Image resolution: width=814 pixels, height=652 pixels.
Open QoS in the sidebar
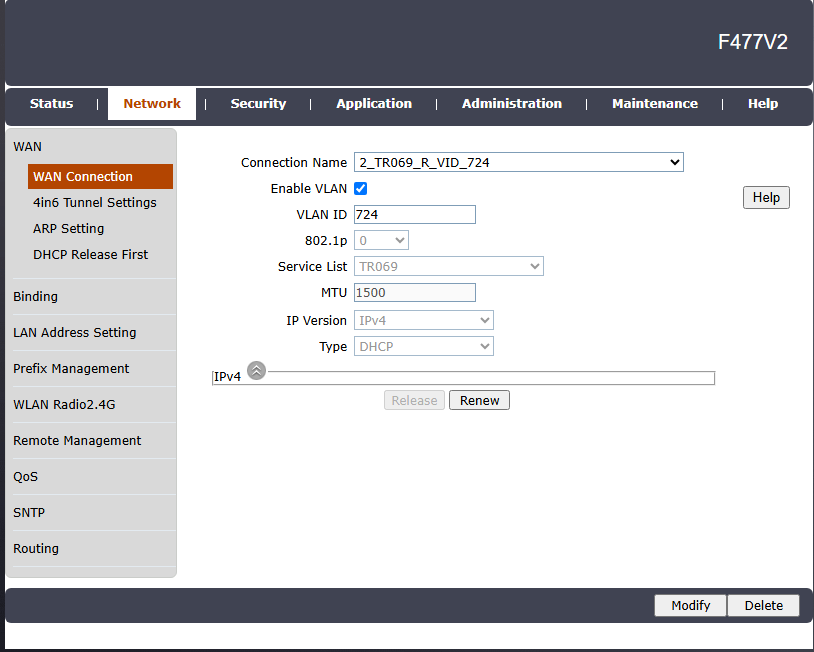tap(25, 477)
